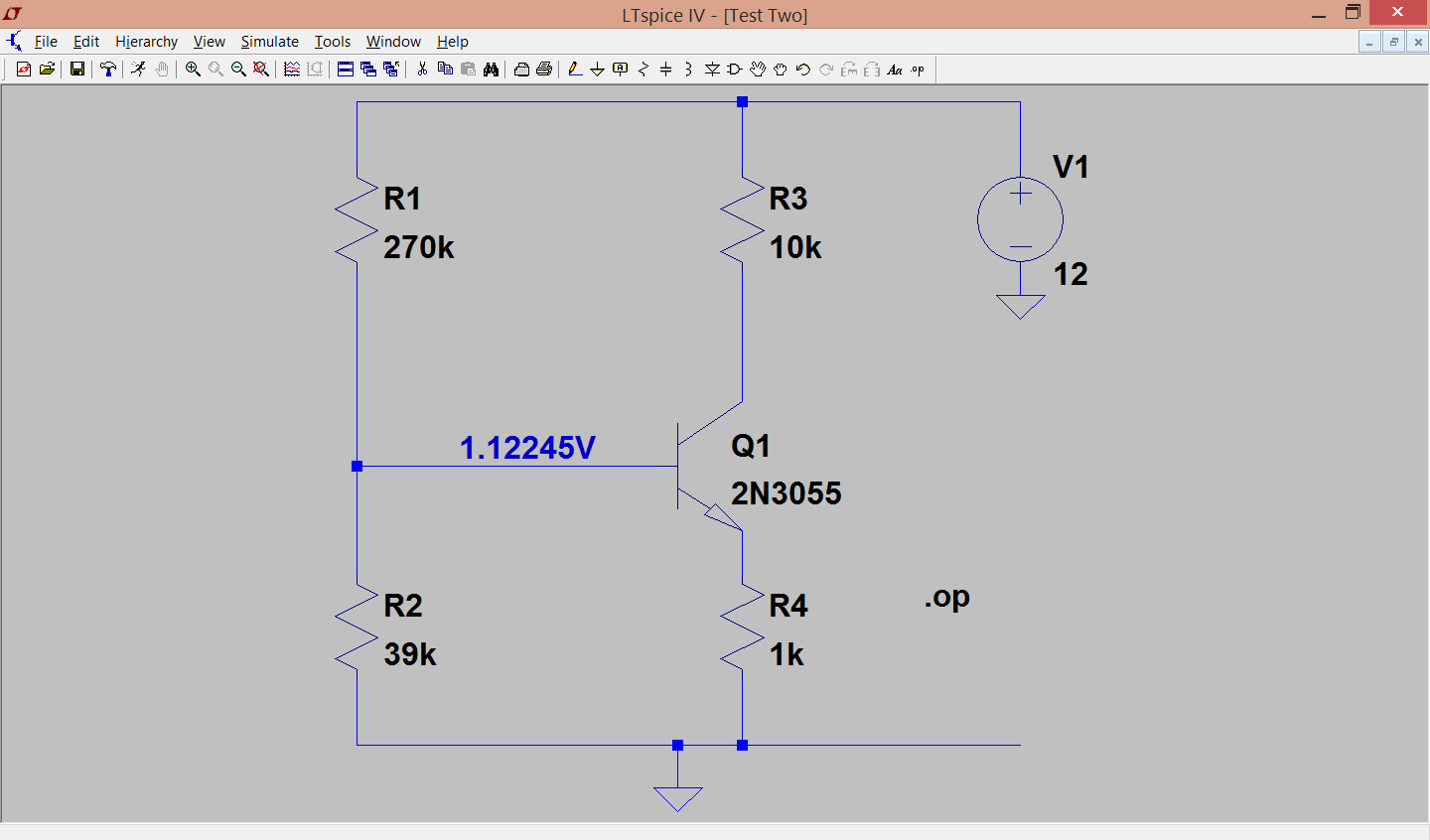Select the Inductor placement tool
Screen dimensions: 1430x840
(688, 69)
